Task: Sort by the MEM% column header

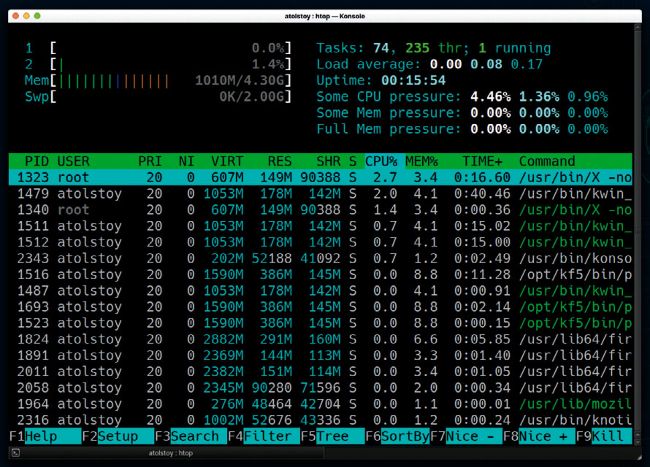Action: point(423,160)
